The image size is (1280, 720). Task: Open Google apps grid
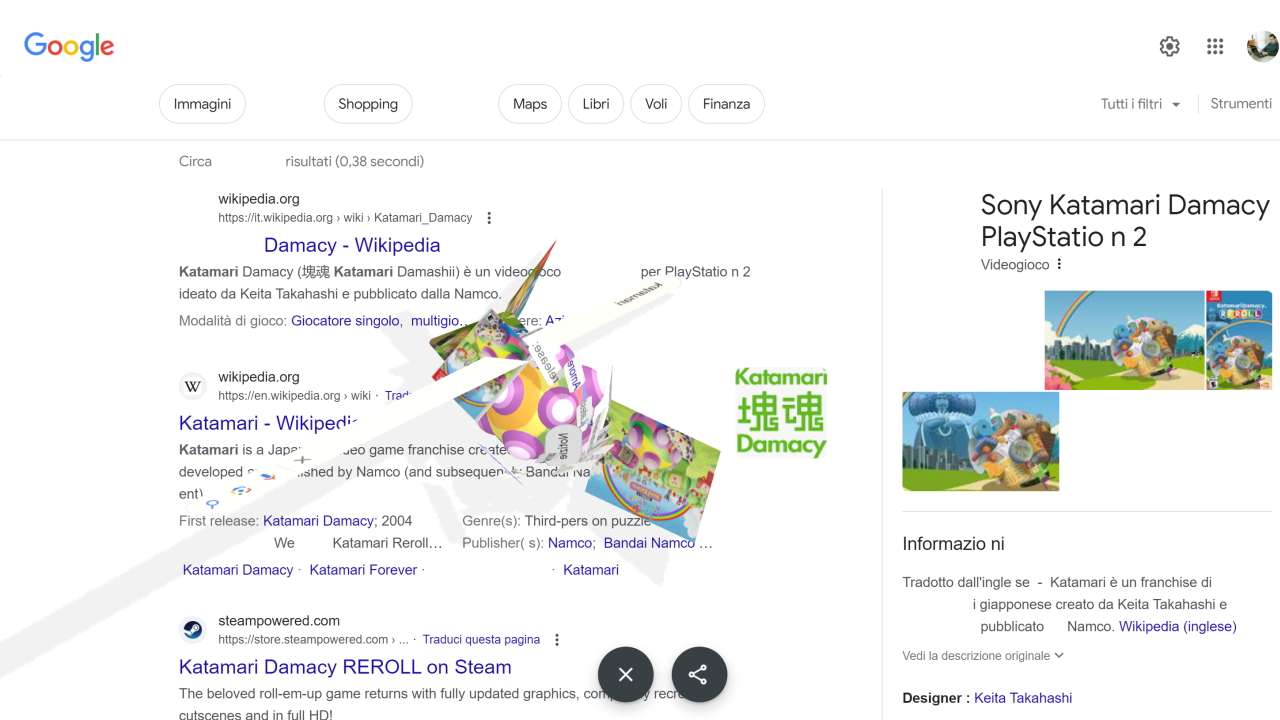pos(1215,46)
